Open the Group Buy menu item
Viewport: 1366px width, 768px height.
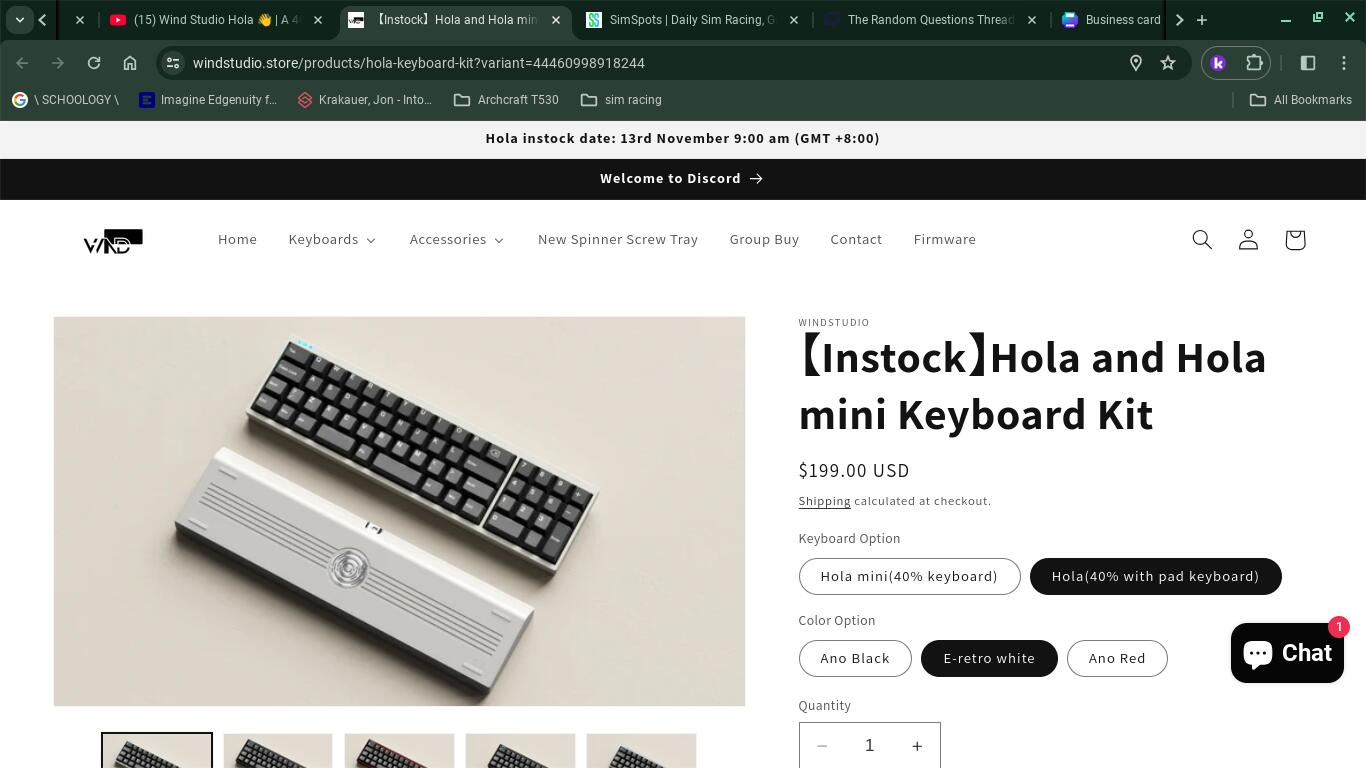tap(764, 240)
